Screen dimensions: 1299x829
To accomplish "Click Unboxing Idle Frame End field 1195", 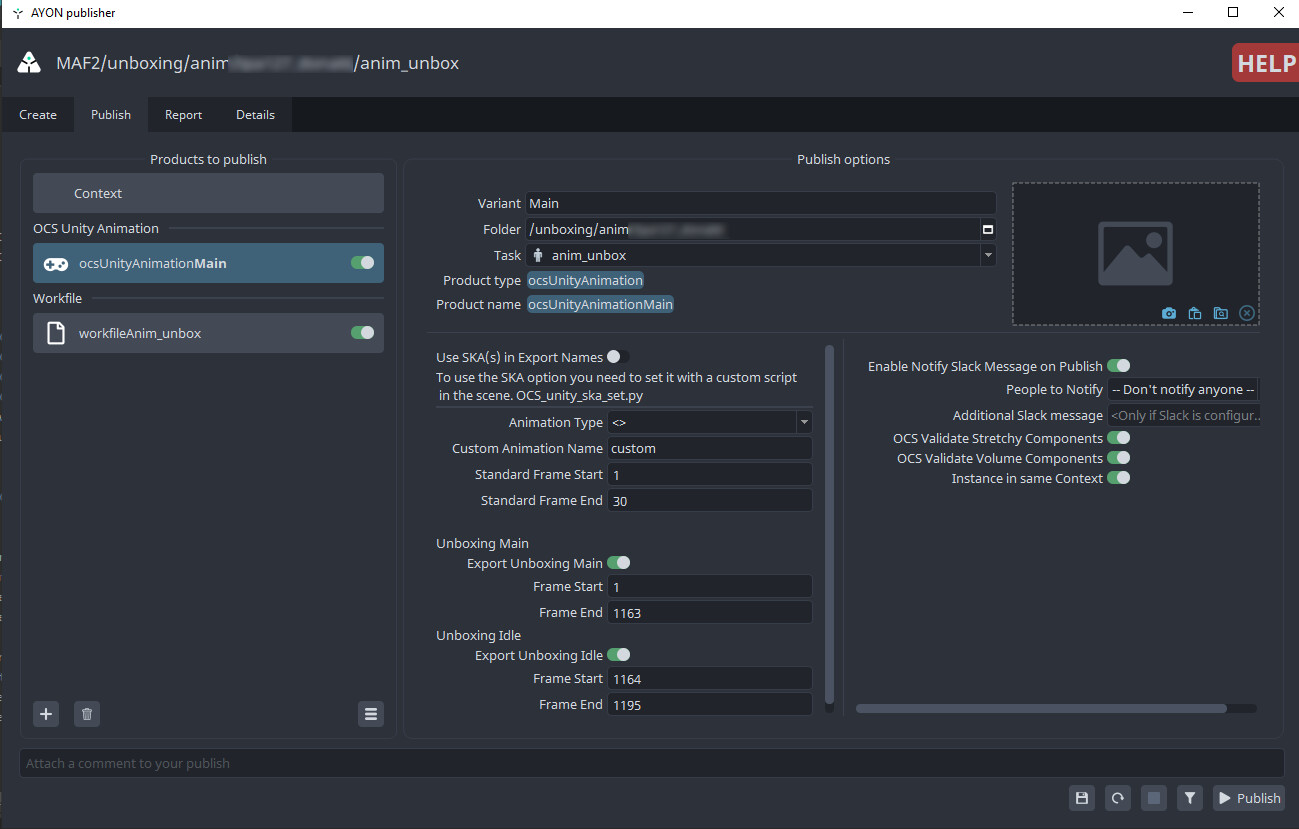I will coord(709,704).
